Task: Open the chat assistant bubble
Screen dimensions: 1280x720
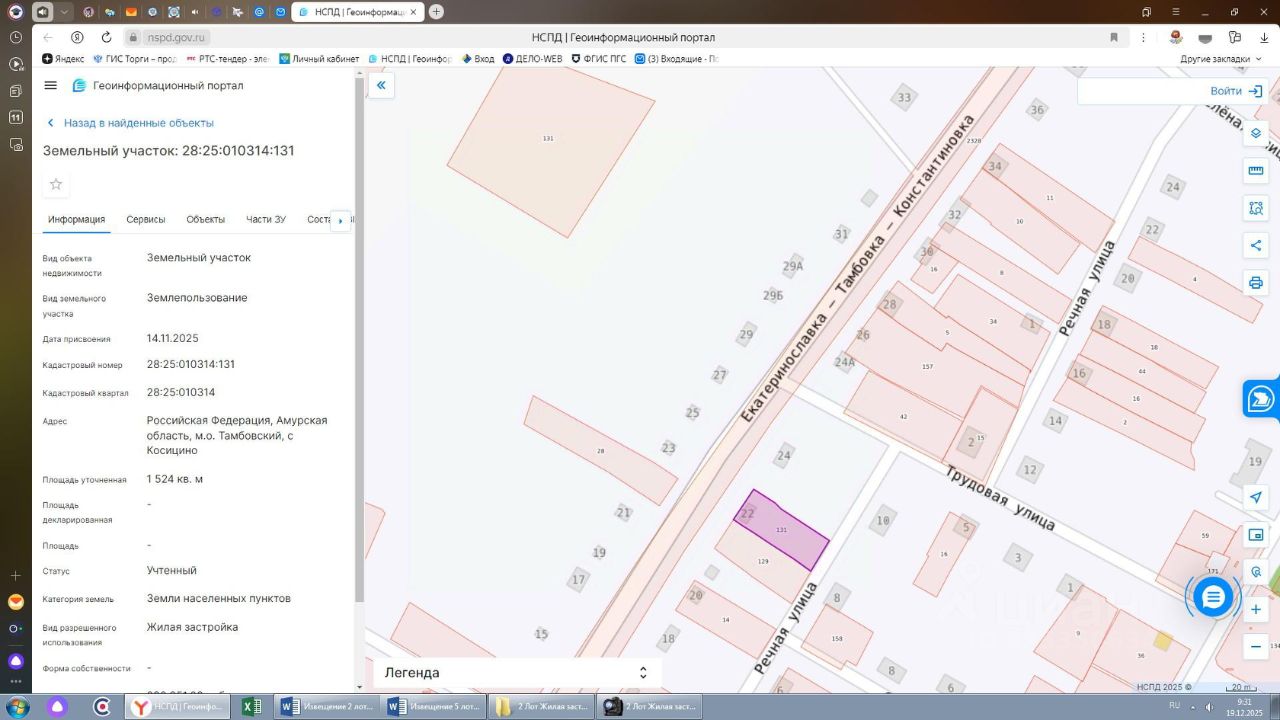Action: (x=1213, y=597)
